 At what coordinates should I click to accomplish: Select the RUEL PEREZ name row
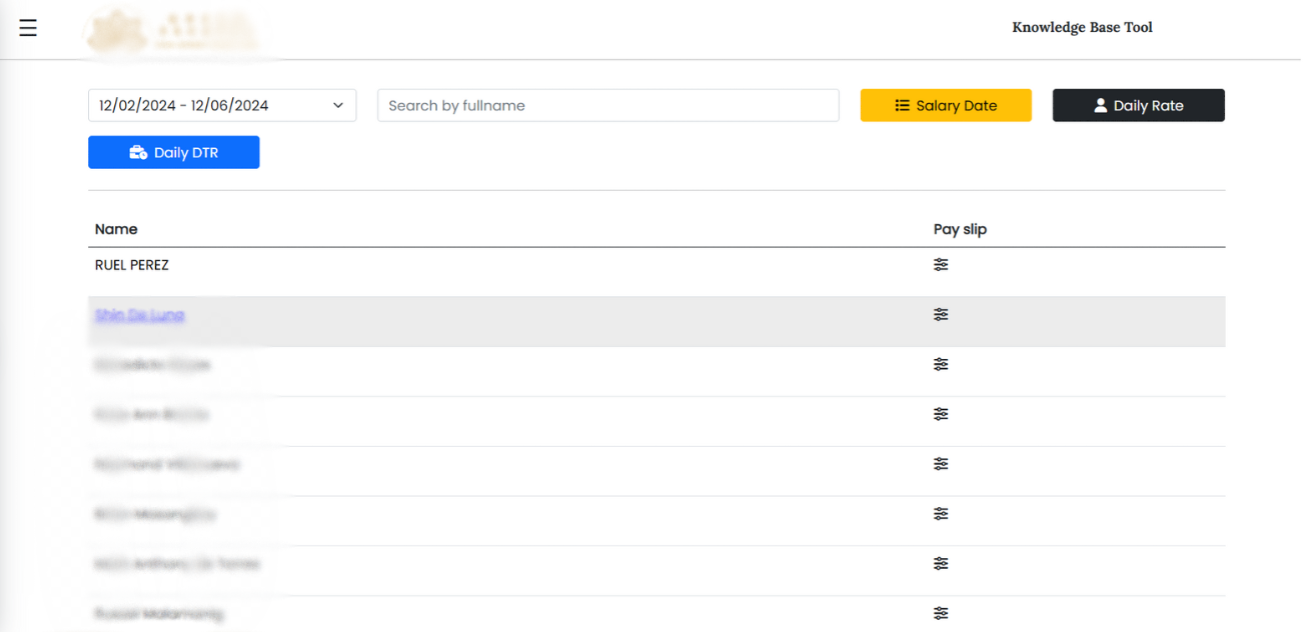(x=132, y=265)
